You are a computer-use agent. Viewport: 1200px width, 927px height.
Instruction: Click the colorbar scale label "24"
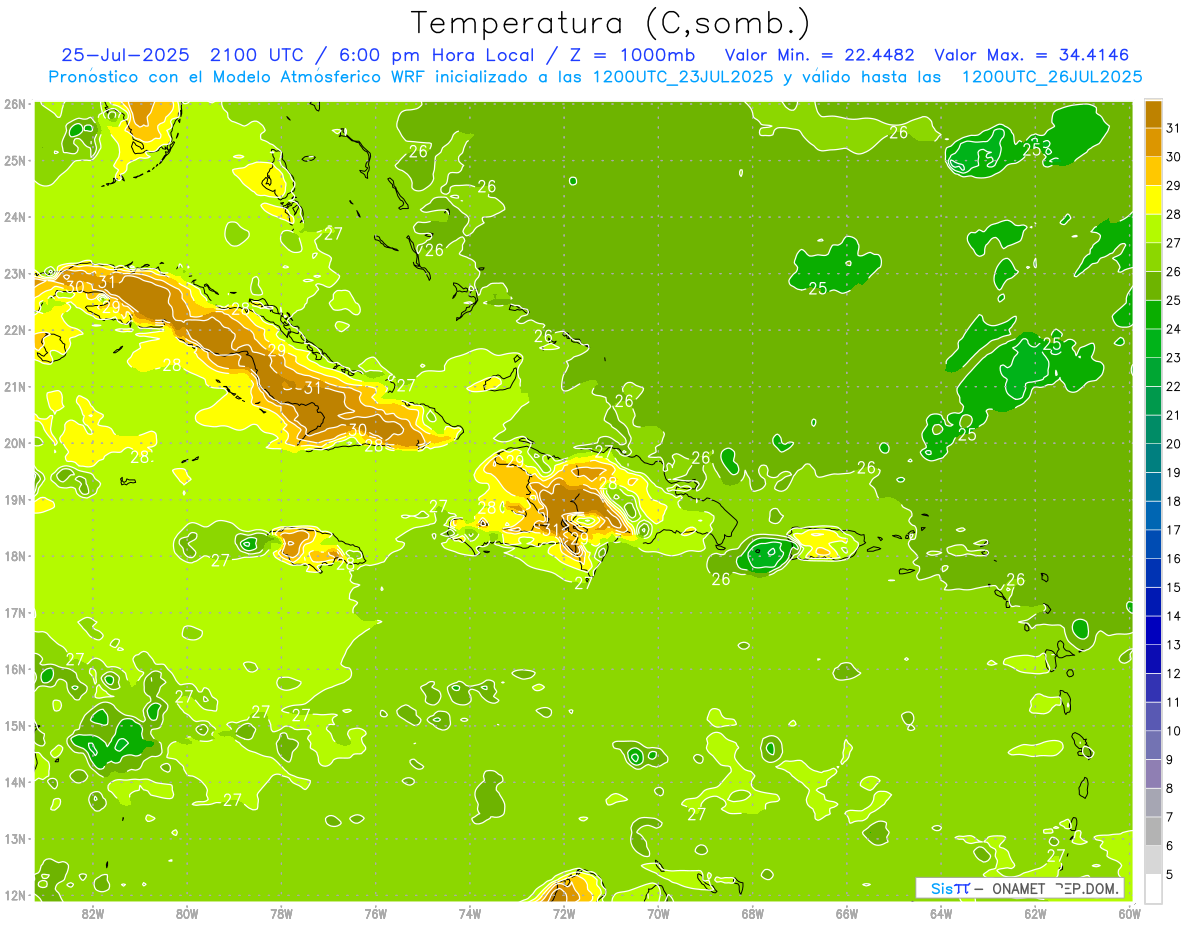tap(1174, 329)
